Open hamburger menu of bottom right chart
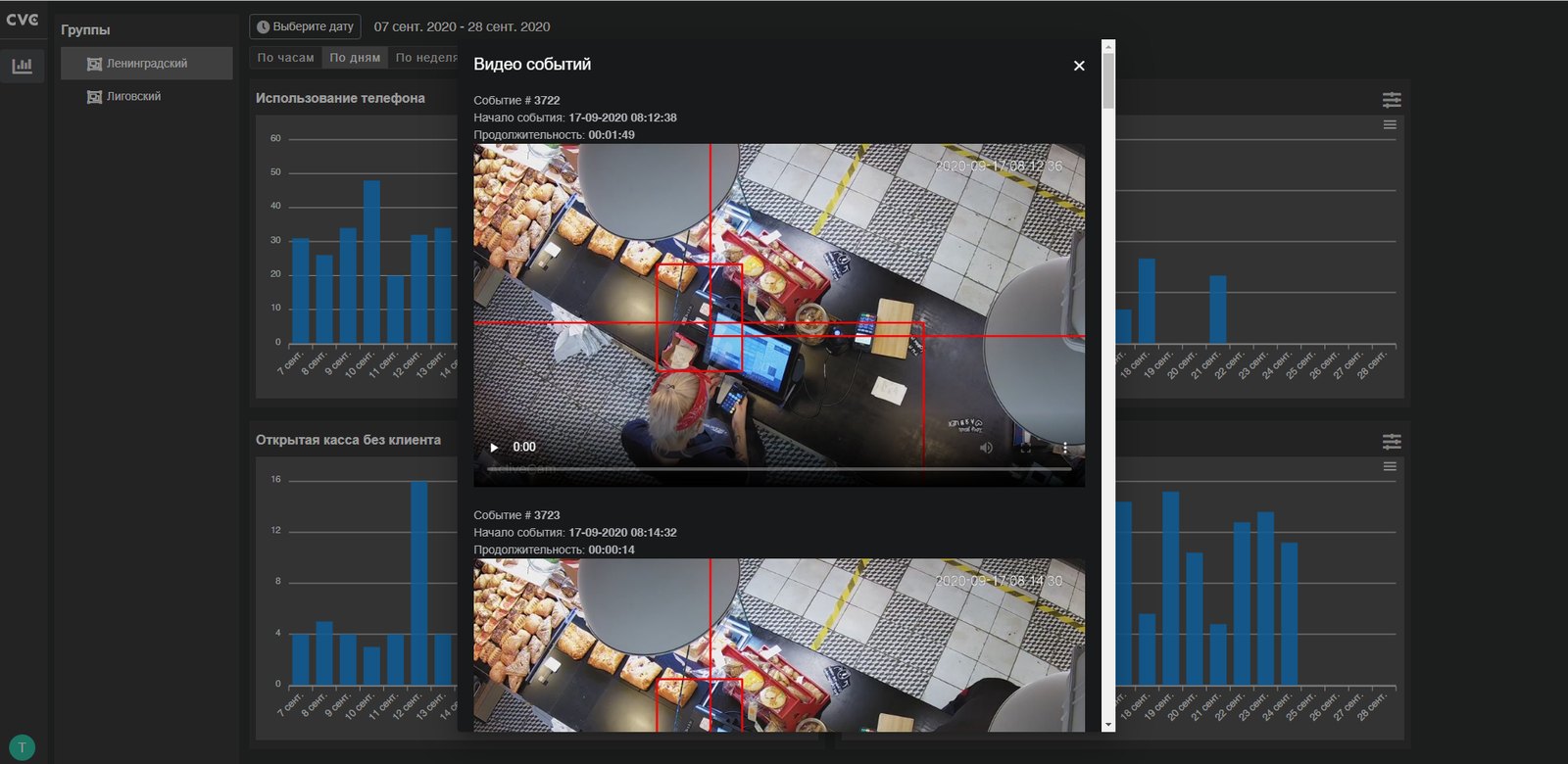 click(1390, 466)
